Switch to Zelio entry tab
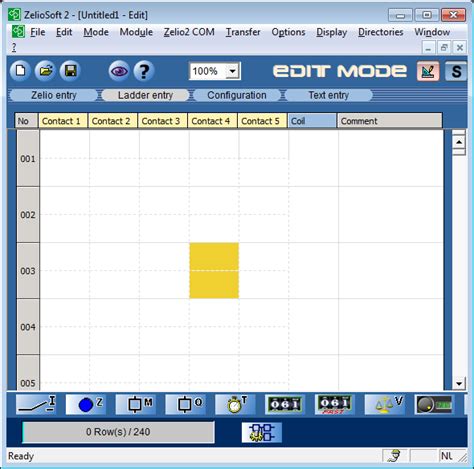474x469 pixels. click(54, 95)
